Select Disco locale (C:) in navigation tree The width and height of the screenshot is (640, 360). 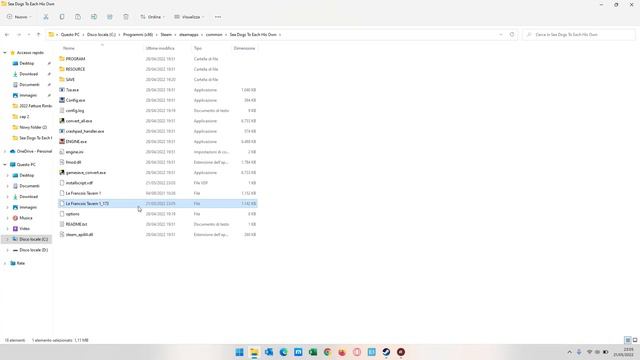(x=33, y=239)
